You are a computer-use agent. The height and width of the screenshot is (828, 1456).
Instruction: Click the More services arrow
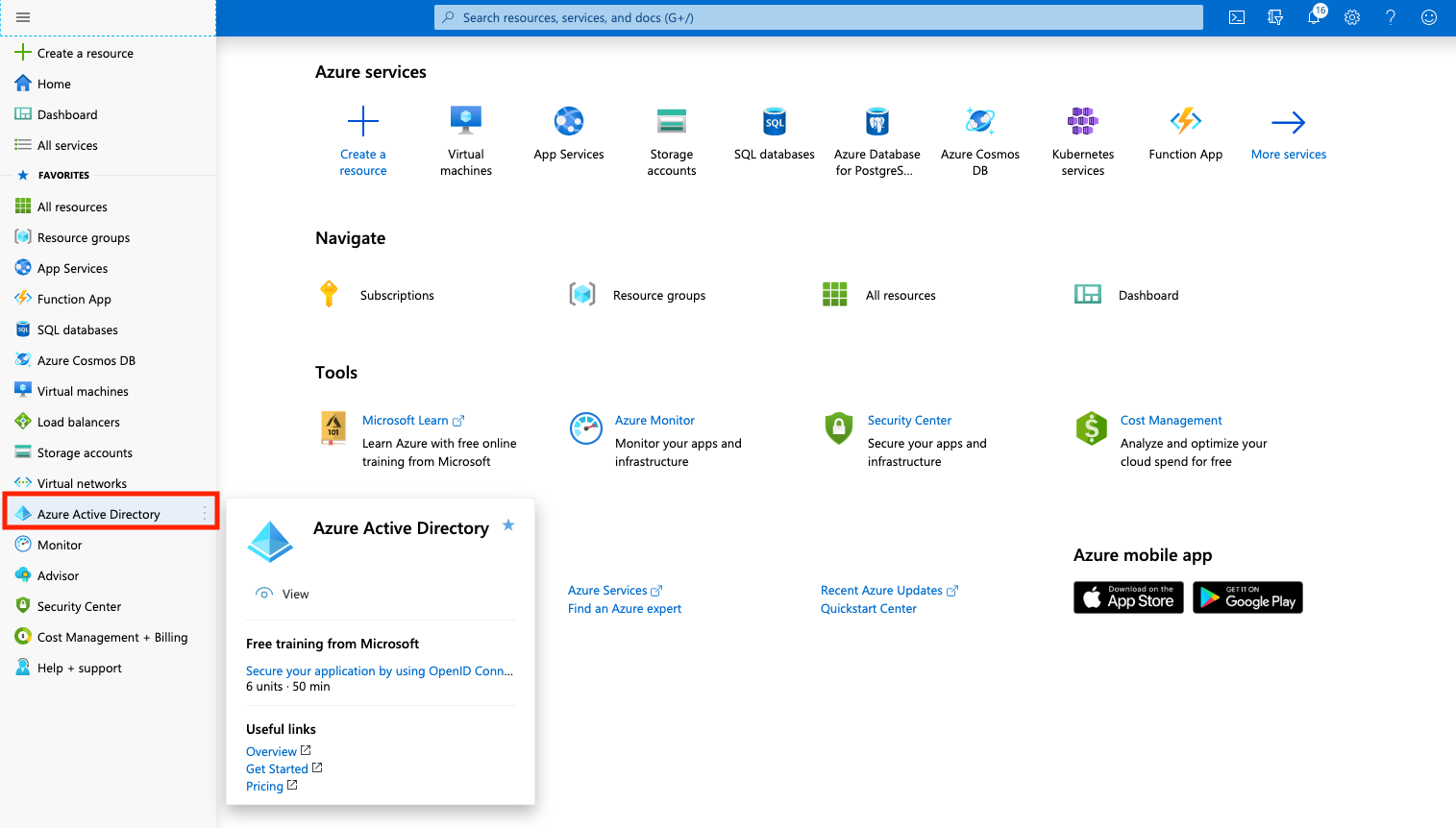point(1288,122)
